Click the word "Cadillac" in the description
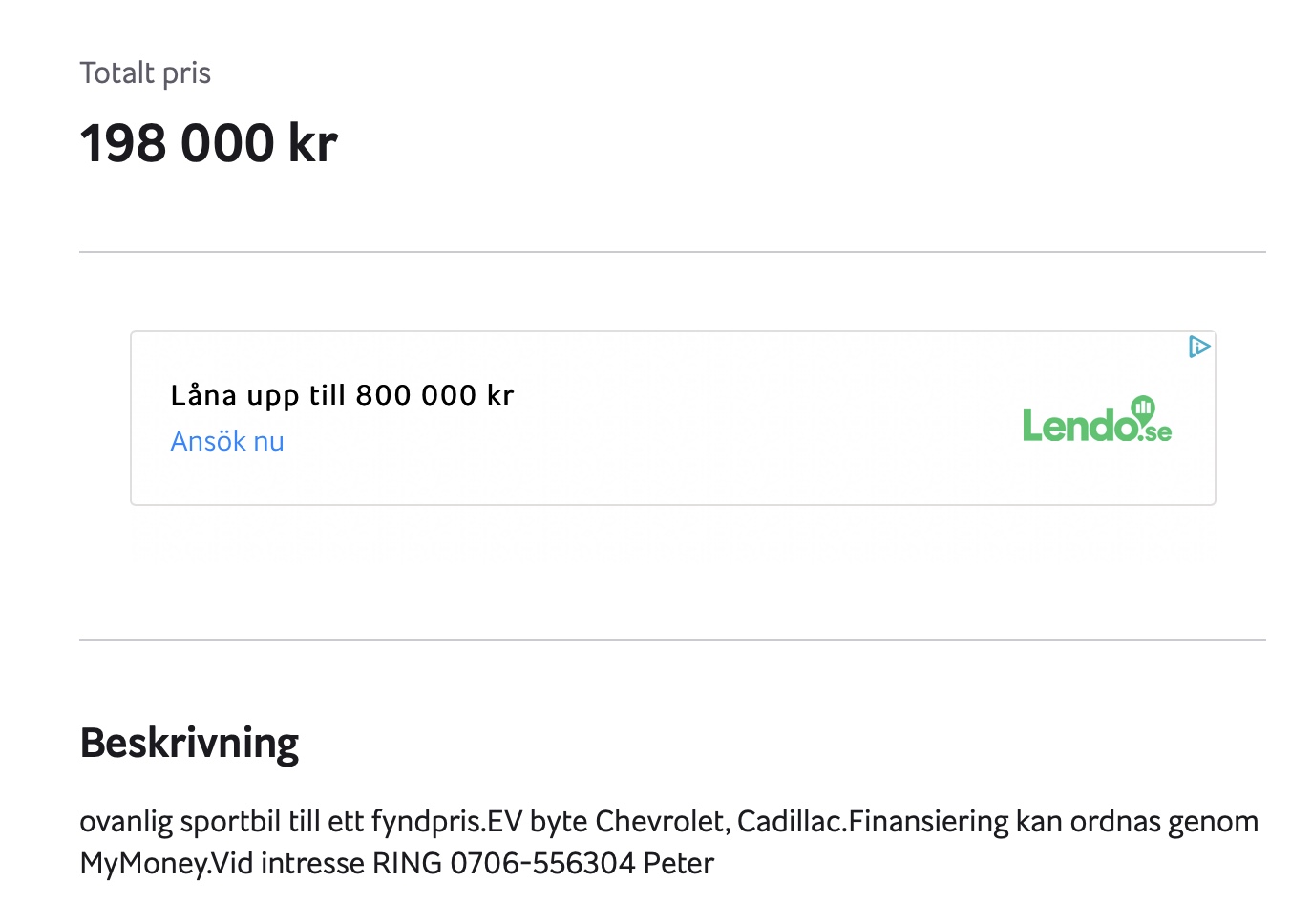 pyautogui.click(x=791, y=821)
